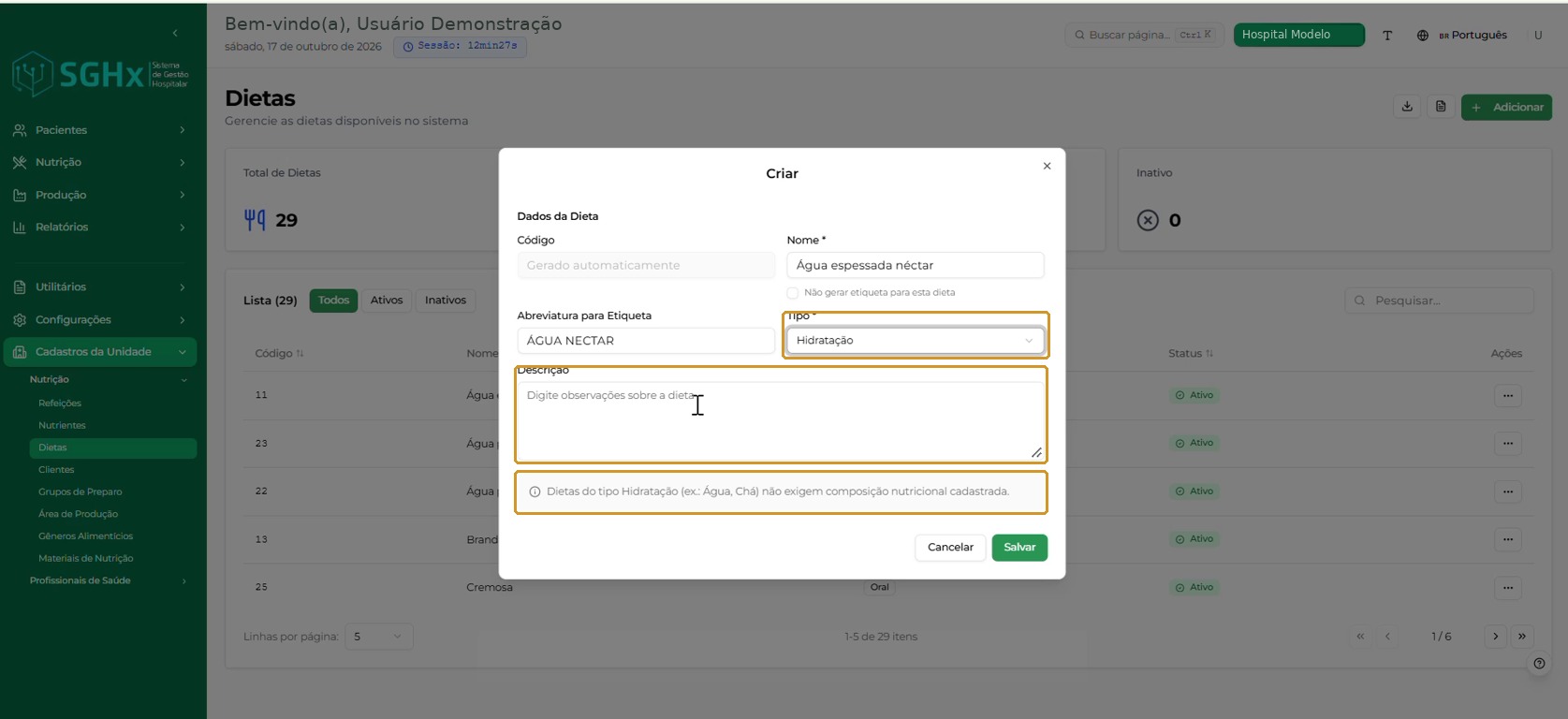Go to next page arrow
The image size is (1568, 719).
(x=1495, y=637)
